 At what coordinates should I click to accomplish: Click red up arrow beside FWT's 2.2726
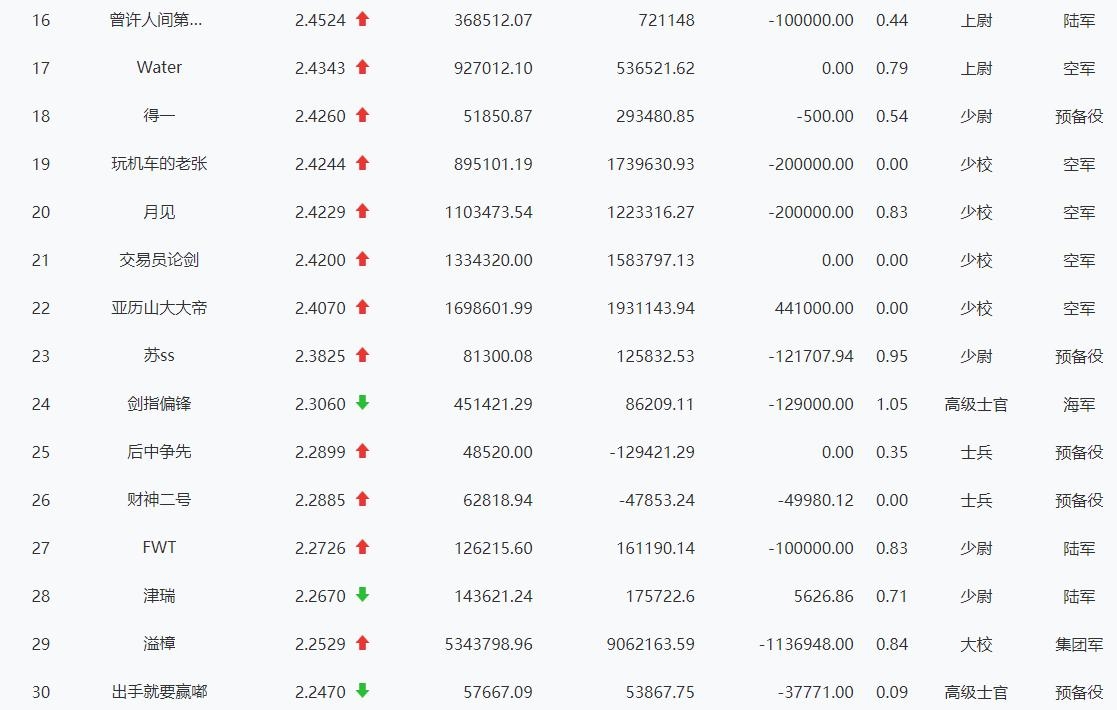coord(362,547)
